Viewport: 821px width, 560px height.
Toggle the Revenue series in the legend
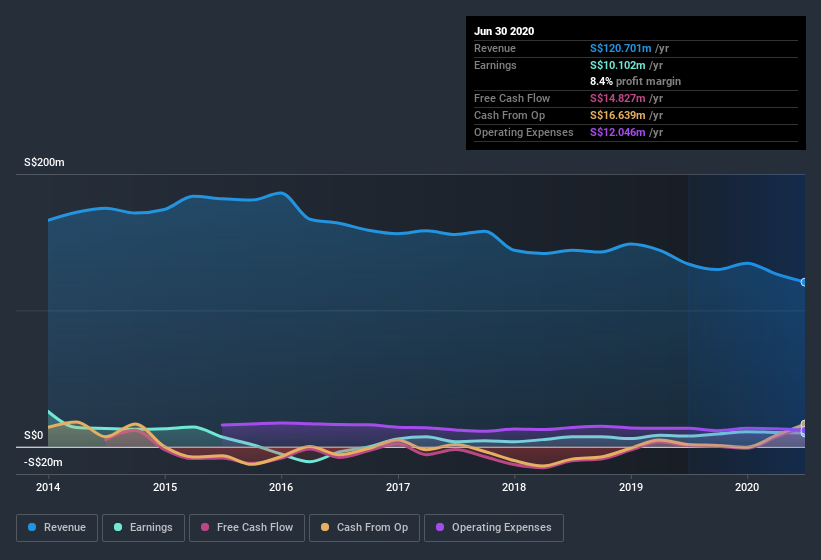[57, 528]
